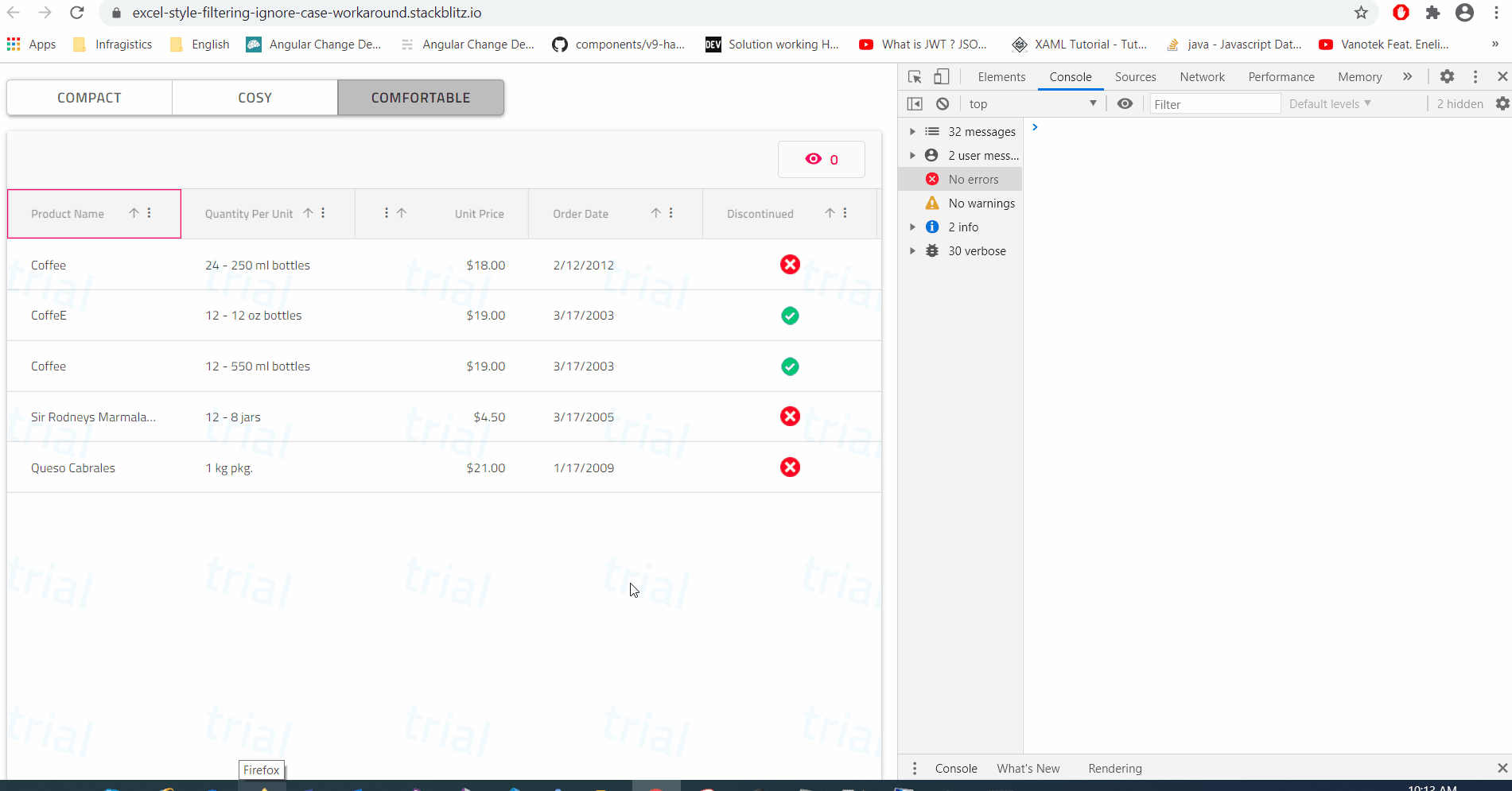Viewport: 1512px width, 791px height.
Task: Open the Apps bookmarks shortcut
Action: click(32, 45)
